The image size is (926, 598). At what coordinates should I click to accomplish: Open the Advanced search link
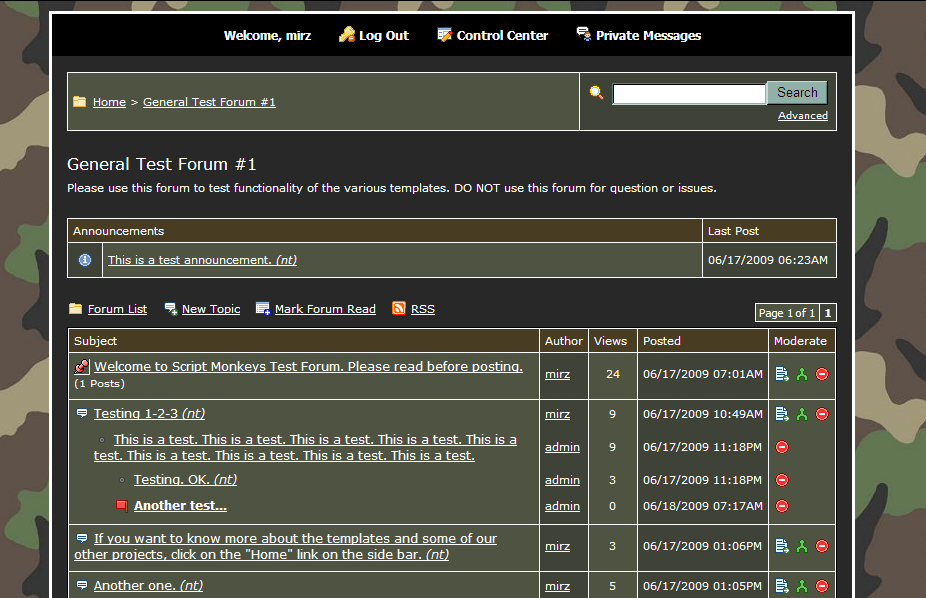tap(803, 116)
